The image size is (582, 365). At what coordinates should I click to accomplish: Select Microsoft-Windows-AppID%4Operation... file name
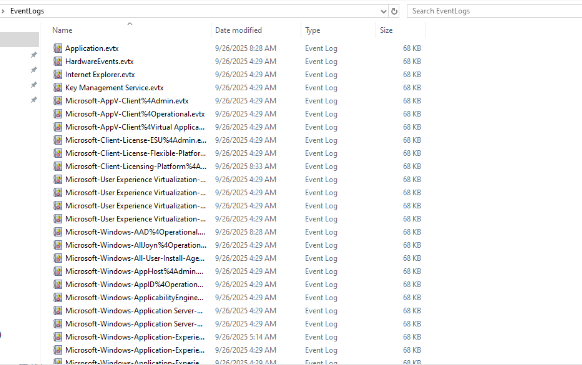134,284
